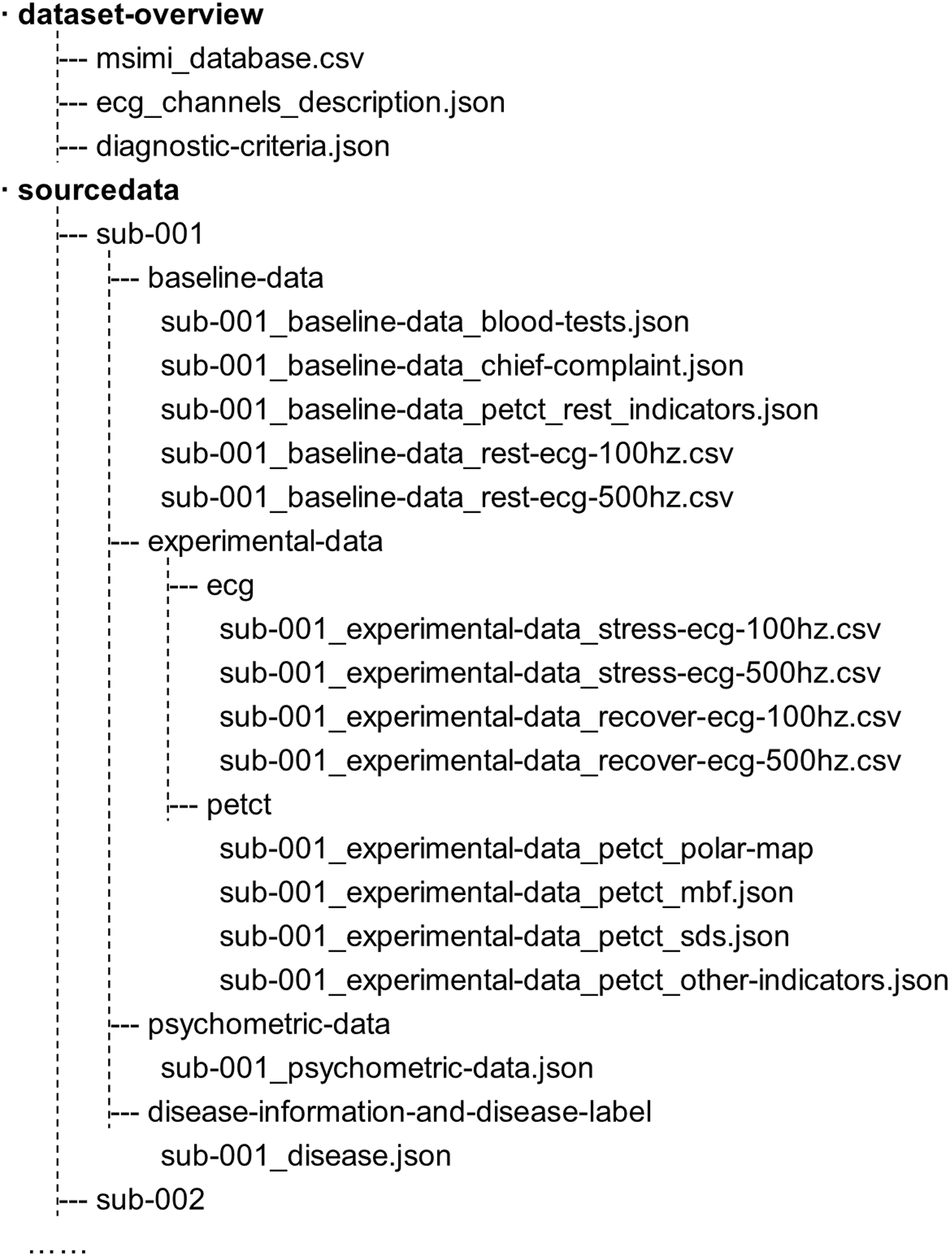Open the petct subfolder

coord(240,806)
